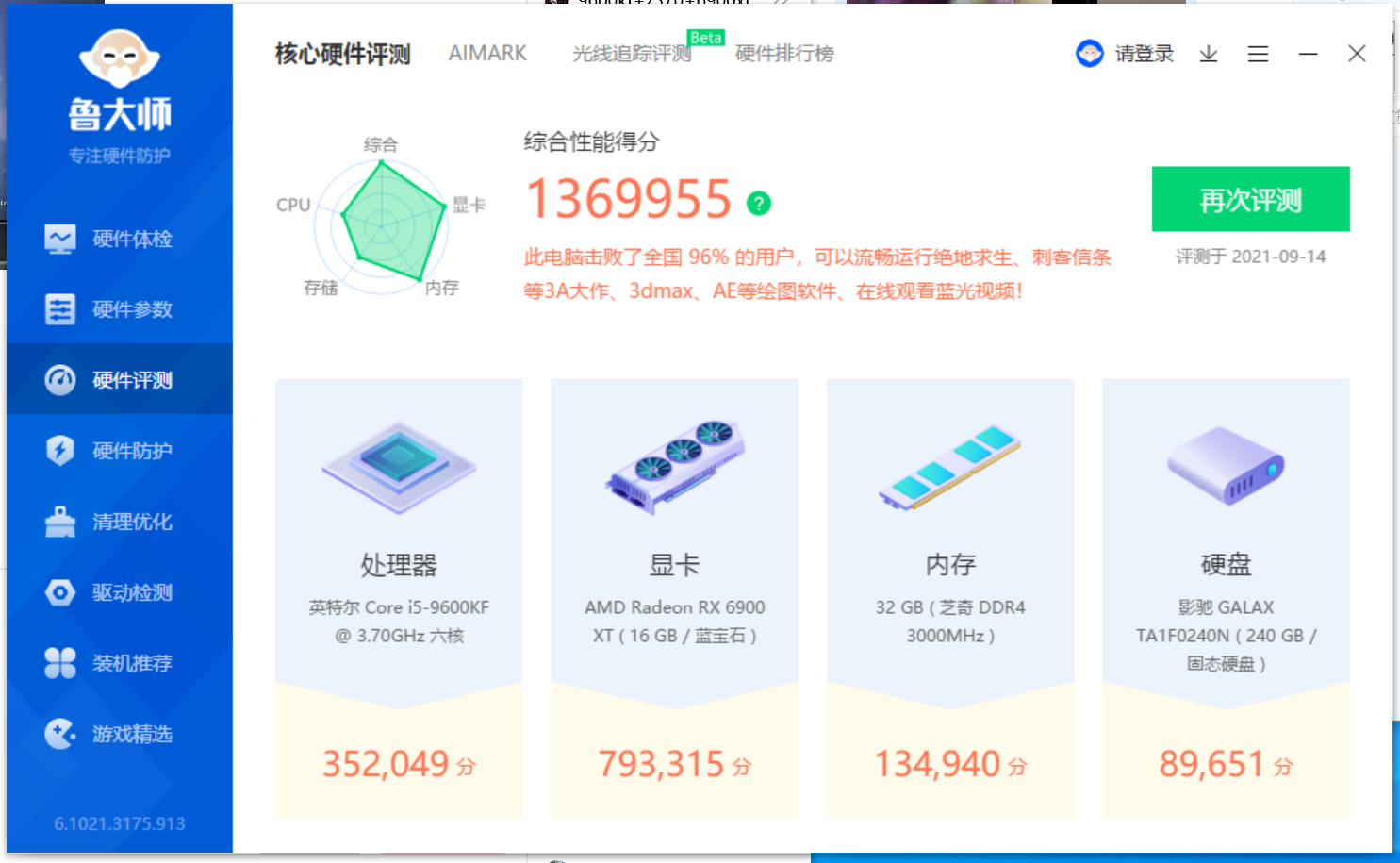Open 驱动检测 driver detection icon
Image resolution: width=1400 pixels, height=863 pixels.
(x=60, y=592)
